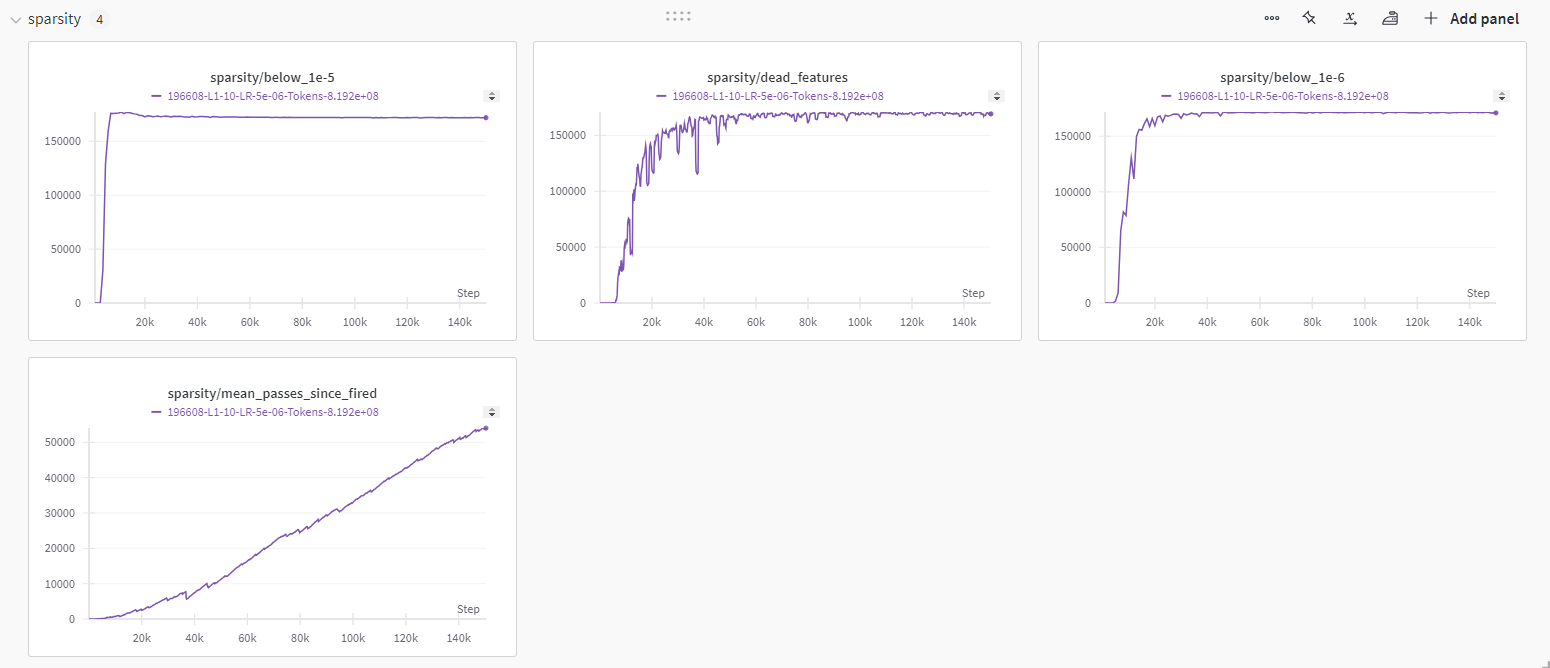
Task: Open the section more options ellipsis menu
Action: [1272, 18]
